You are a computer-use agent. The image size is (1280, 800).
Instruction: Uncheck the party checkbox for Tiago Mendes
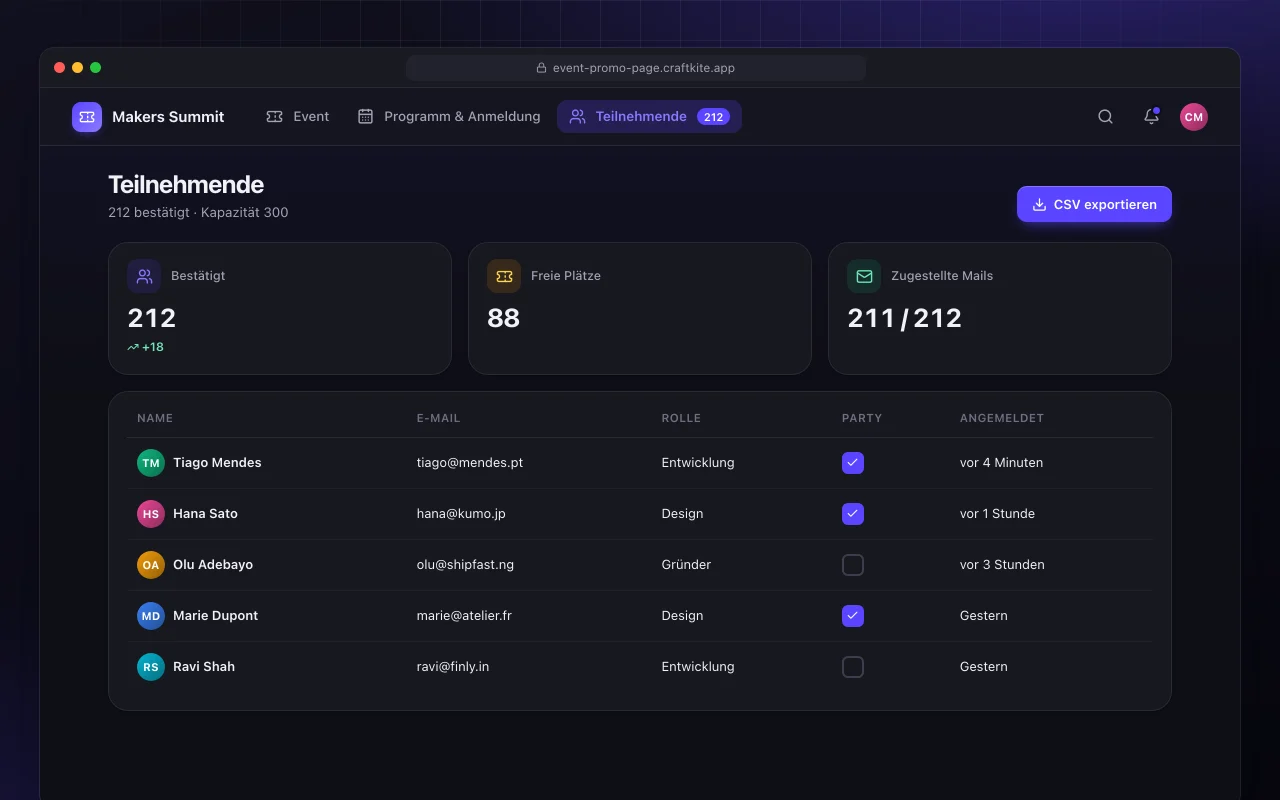pos(853,463)
